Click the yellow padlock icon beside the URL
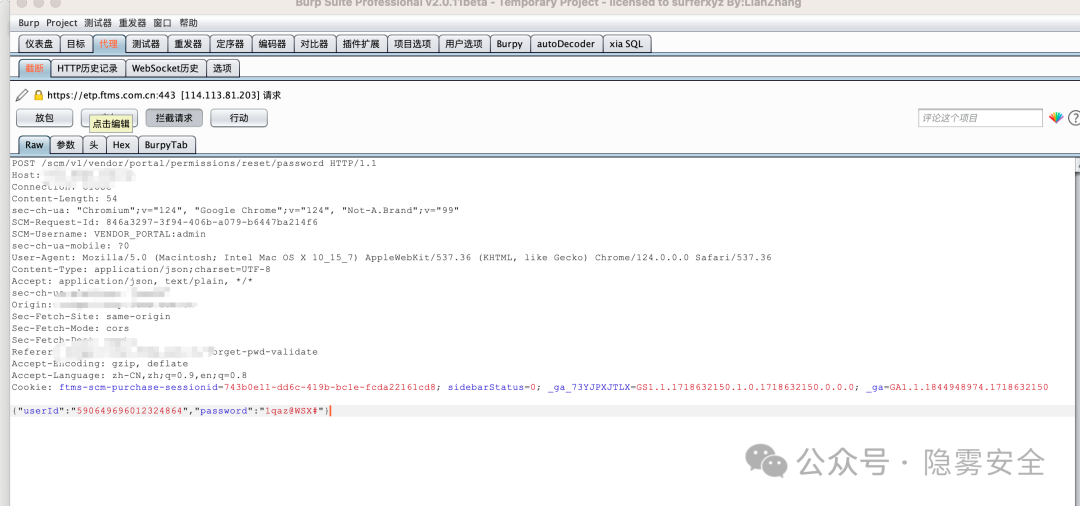 click(39, 95)
